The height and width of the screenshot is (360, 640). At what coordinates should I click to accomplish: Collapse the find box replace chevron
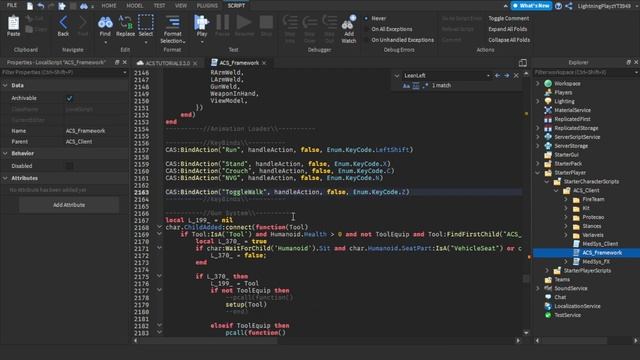coord(397,76)
